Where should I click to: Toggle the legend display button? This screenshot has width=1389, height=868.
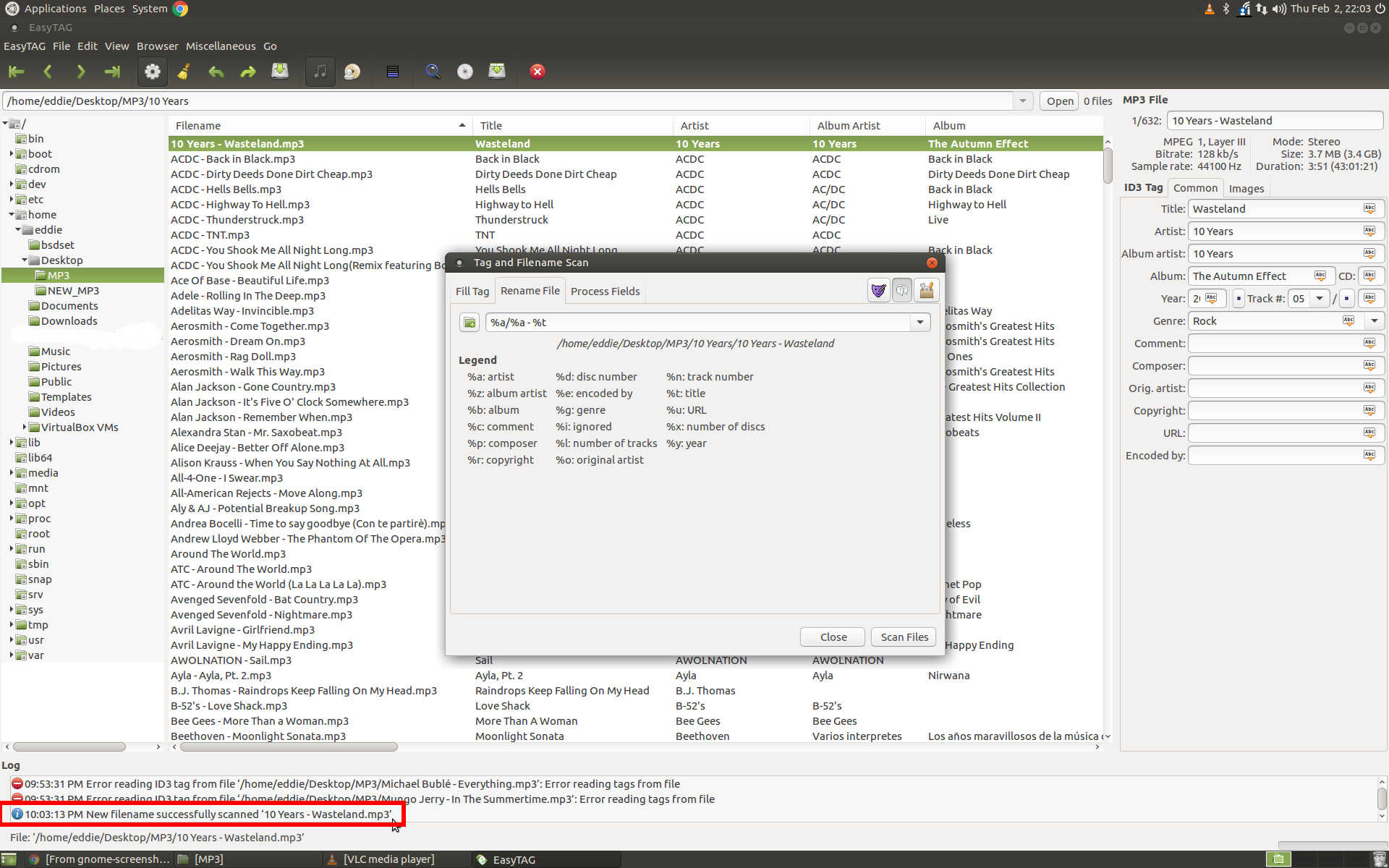coord(902,291)
